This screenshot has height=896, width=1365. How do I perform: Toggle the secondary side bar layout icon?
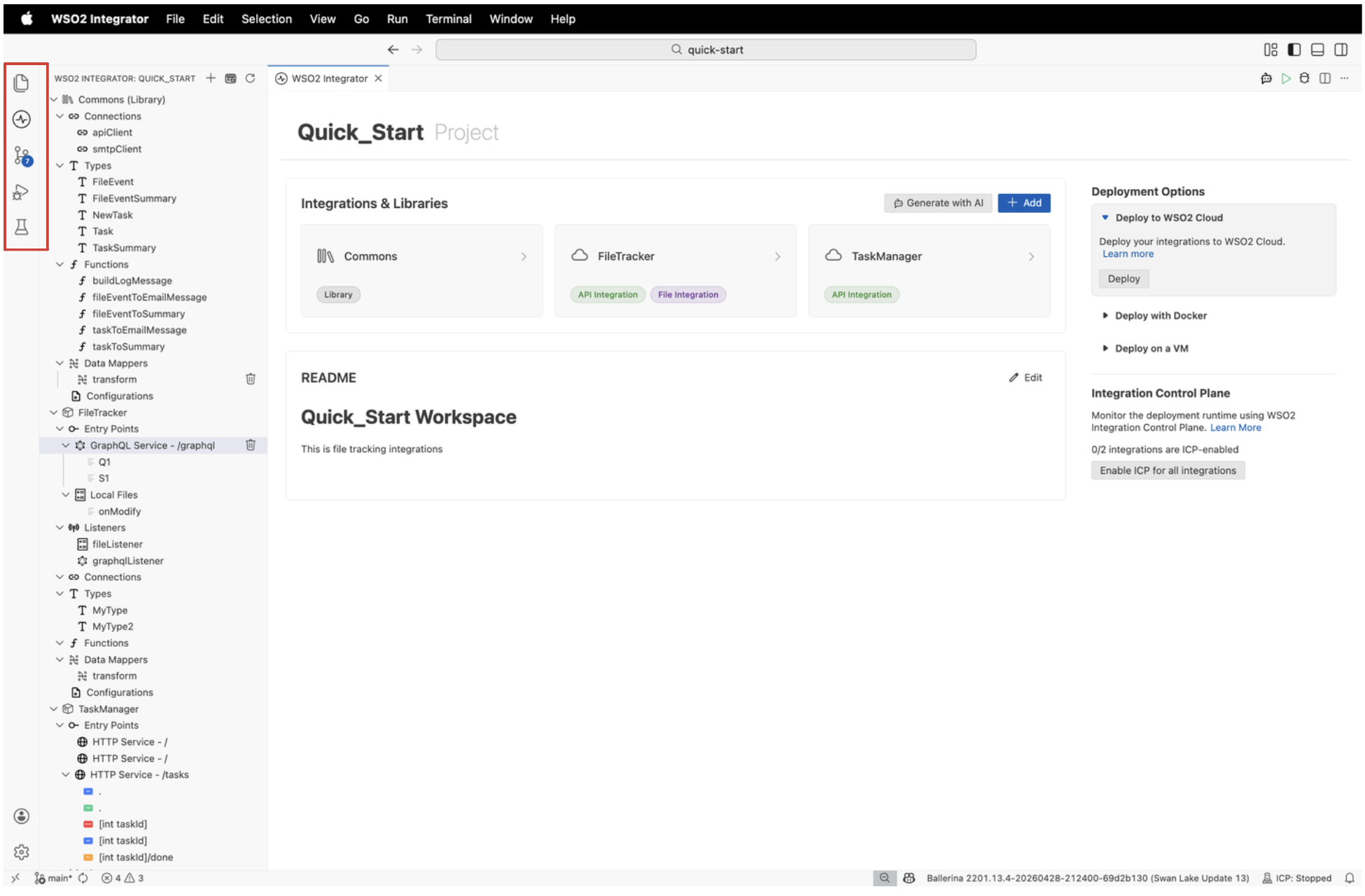coord(1341,50)
